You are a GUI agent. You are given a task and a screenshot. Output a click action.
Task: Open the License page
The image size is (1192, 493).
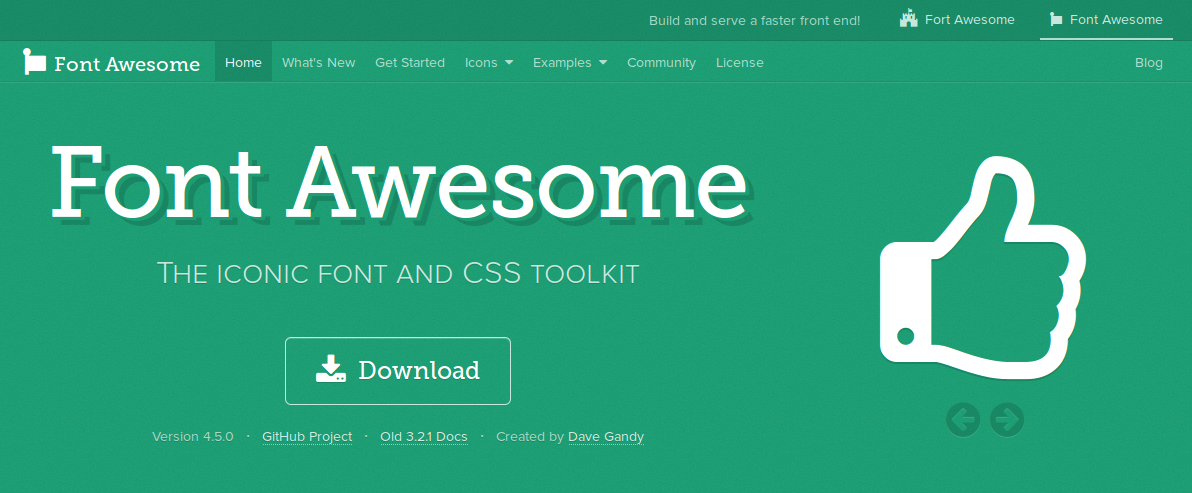coord(740,62)
